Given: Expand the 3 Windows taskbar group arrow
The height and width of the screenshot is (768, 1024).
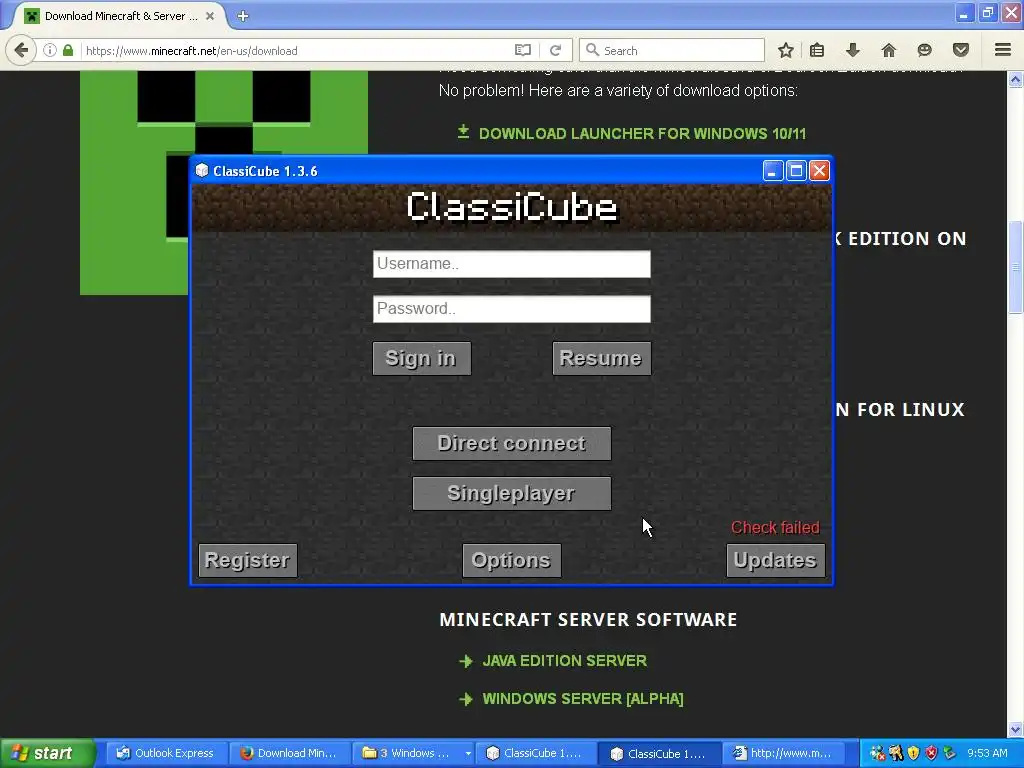Looking at the screenshot, I should (468, 754).
